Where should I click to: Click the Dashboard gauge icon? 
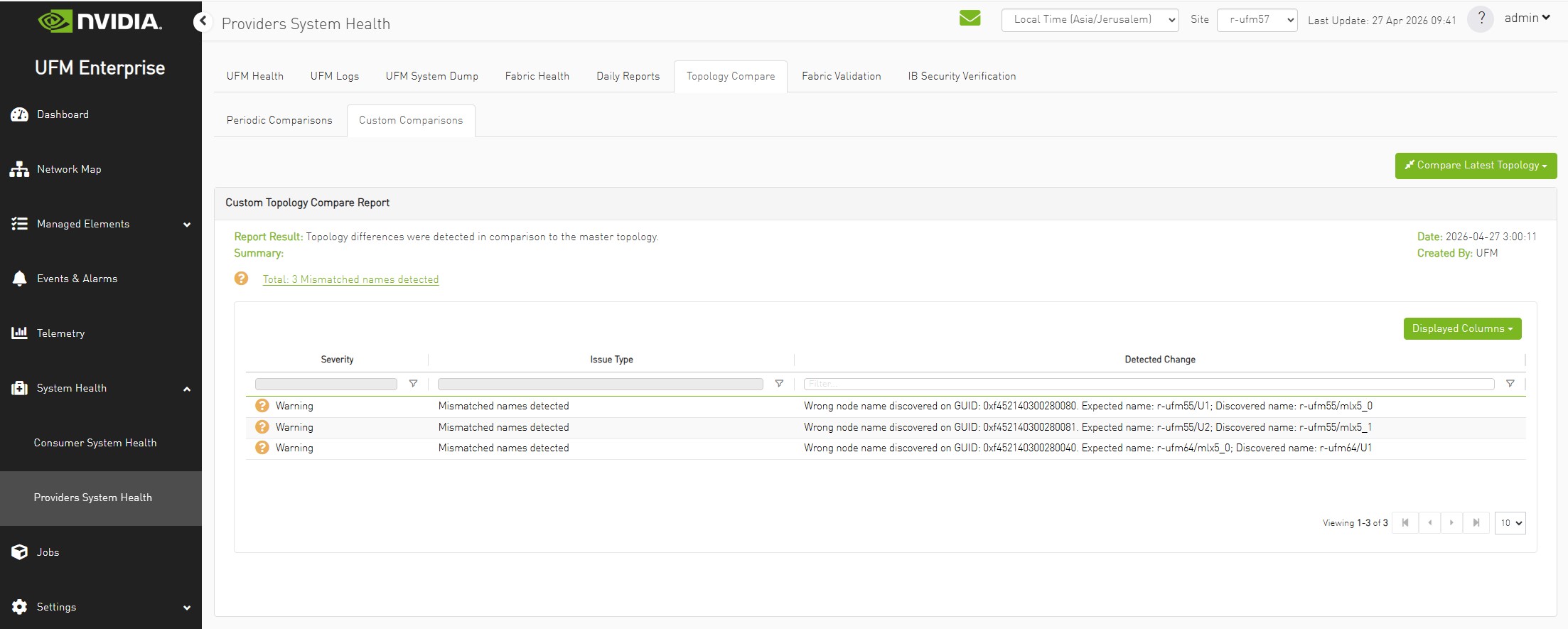19,114
